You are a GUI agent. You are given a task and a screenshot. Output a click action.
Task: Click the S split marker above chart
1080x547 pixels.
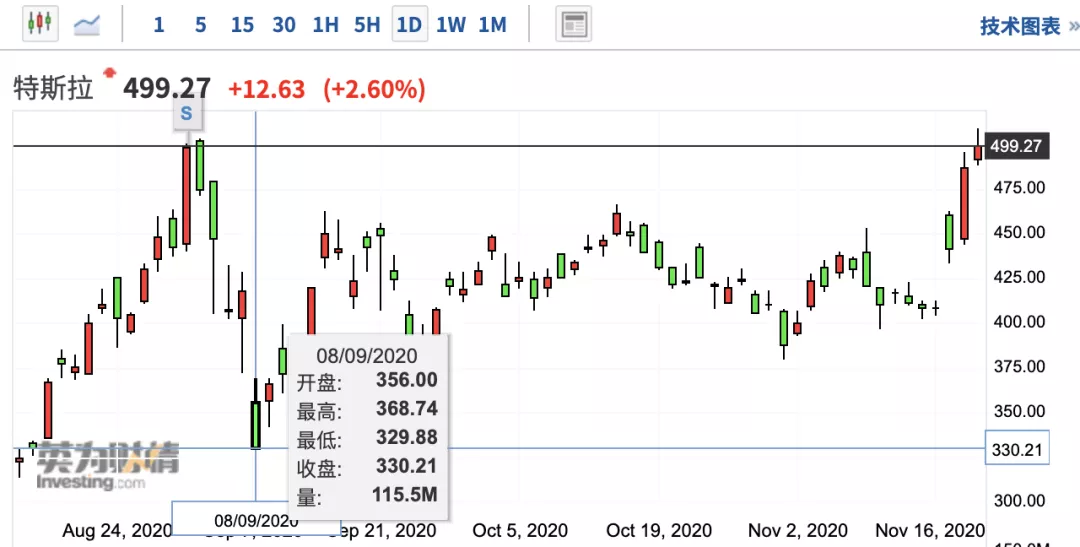187,114
